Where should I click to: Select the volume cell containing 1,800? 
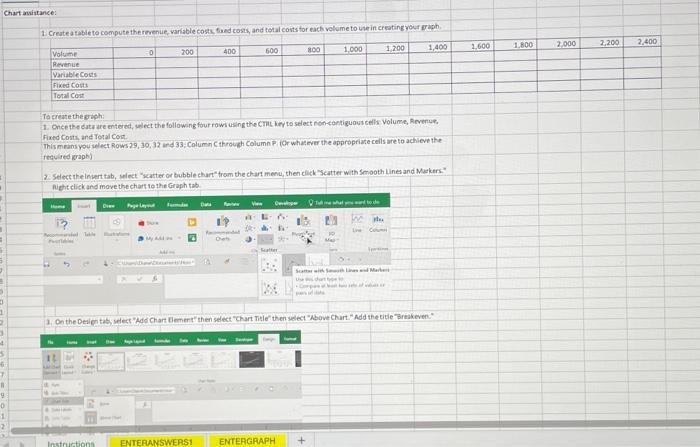(x=515, y=46)
